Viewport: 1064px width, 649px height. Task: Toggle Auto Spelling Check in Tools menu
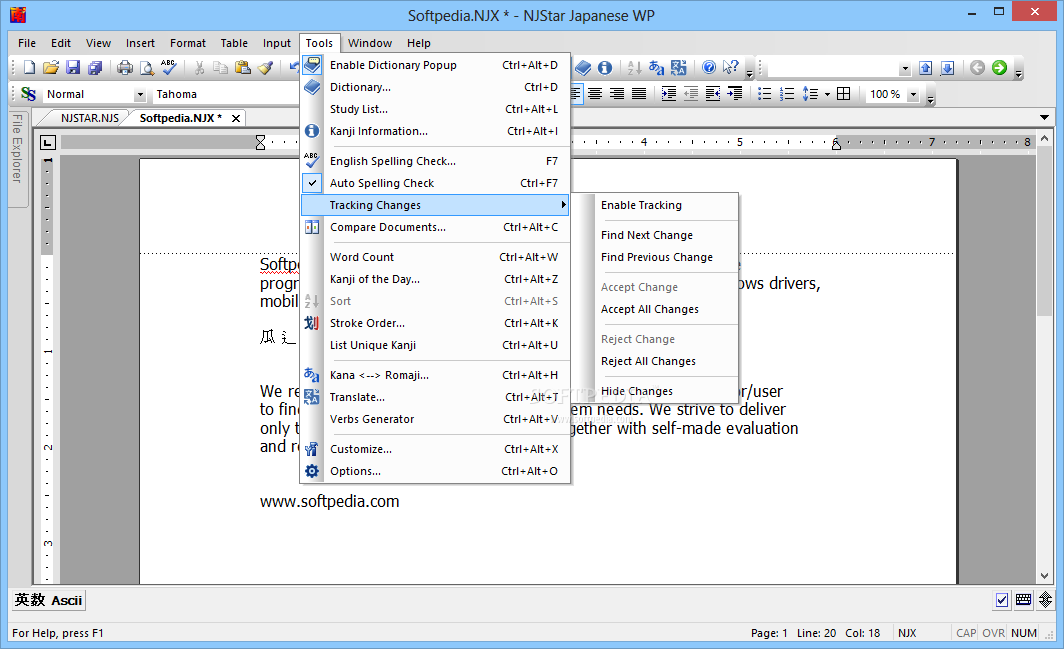tap(435, 183)
